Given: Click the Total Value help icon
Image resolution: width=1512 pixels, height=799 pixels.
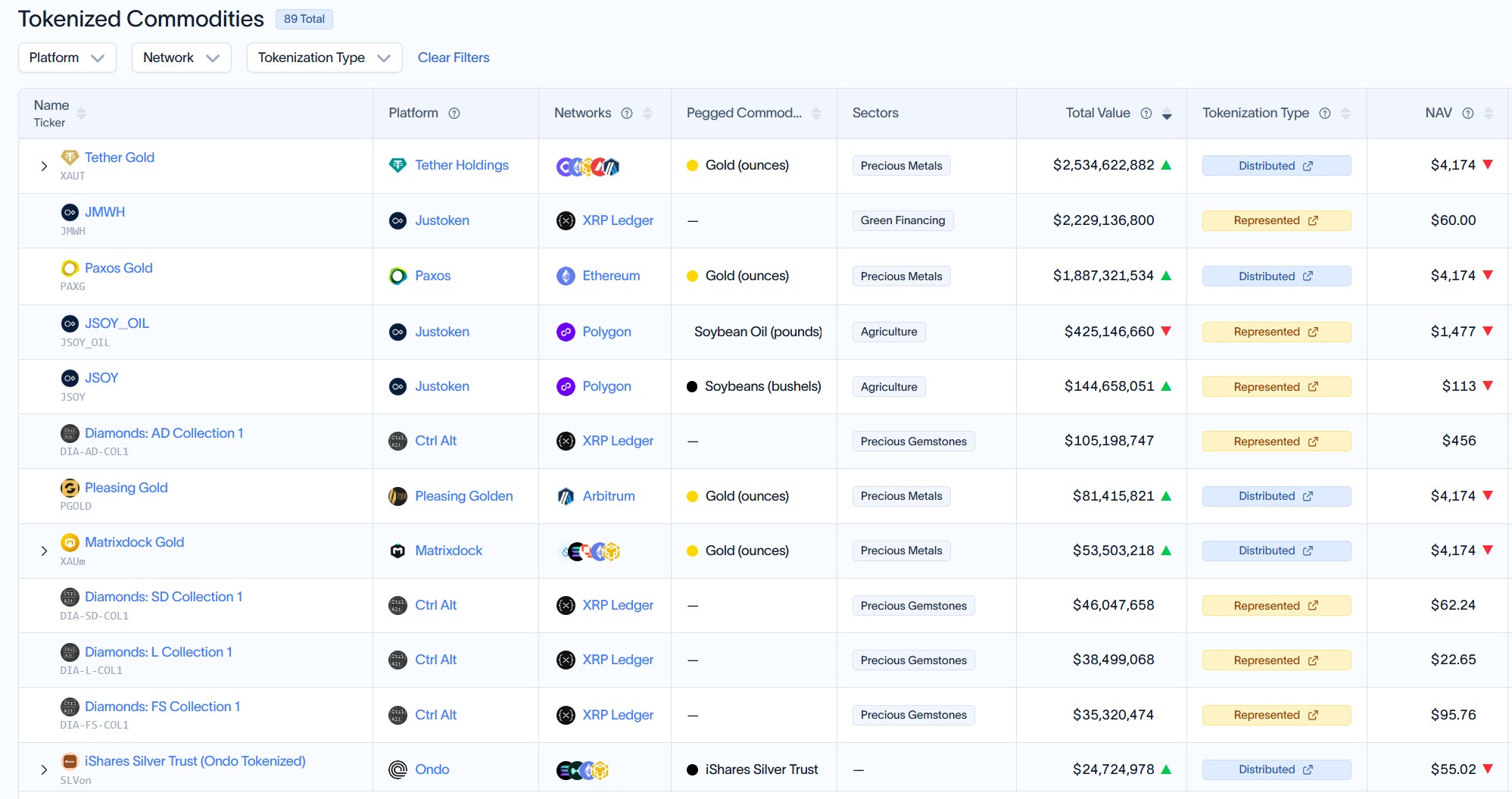Looking at the screenshot, I should point(1146,114).
